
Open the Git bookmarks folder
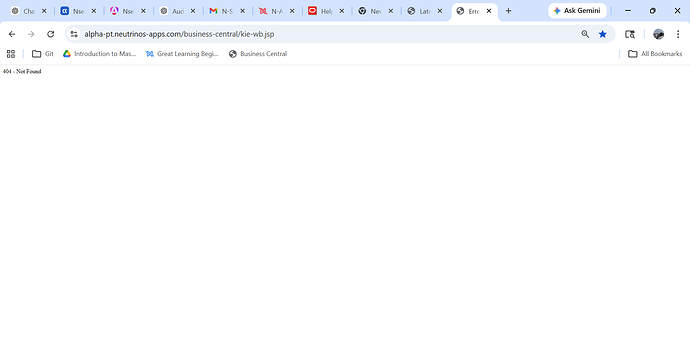(x=43, y=54)
